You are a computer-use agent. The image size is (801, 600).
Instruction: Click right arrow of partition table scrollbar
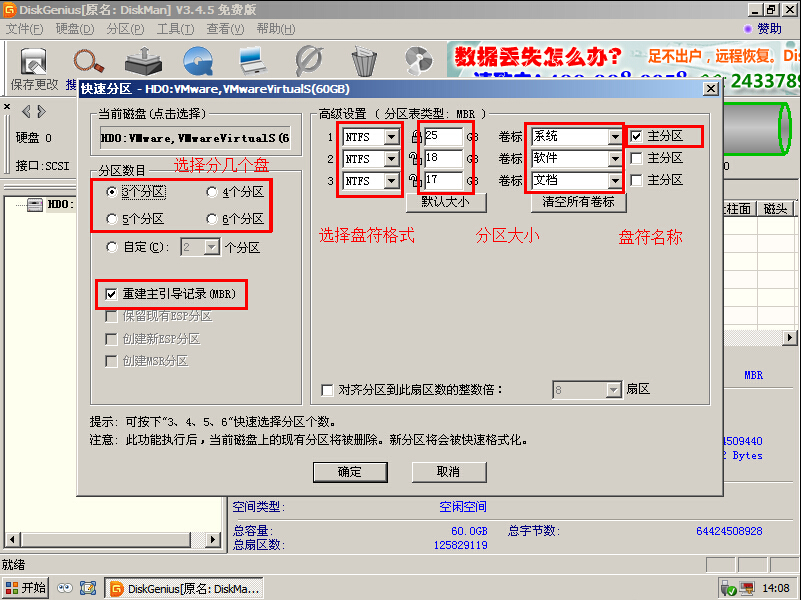(790, 338)
